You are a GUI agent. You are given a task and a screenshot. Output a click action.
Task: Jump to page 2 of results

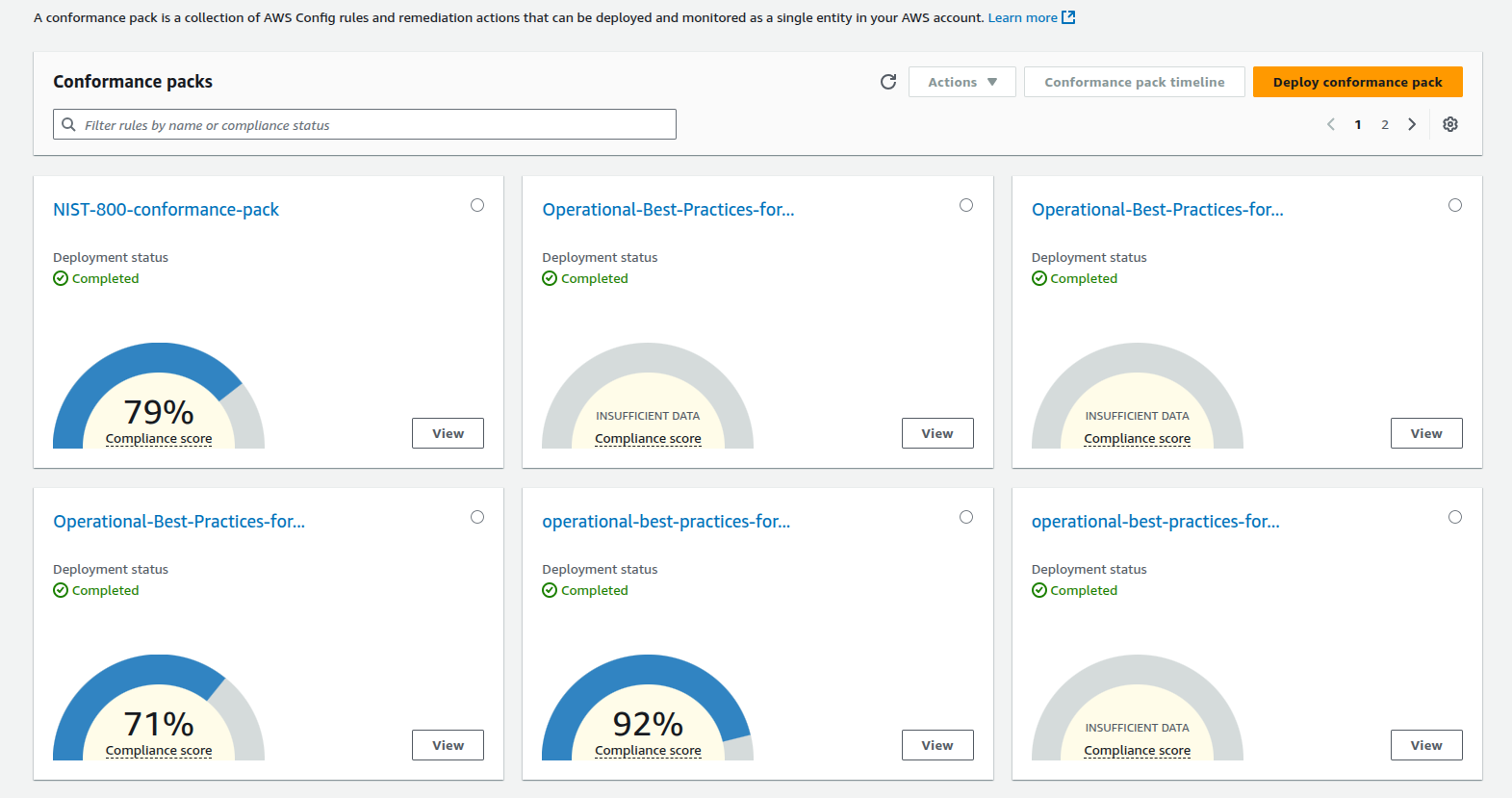click(1385, 124)
